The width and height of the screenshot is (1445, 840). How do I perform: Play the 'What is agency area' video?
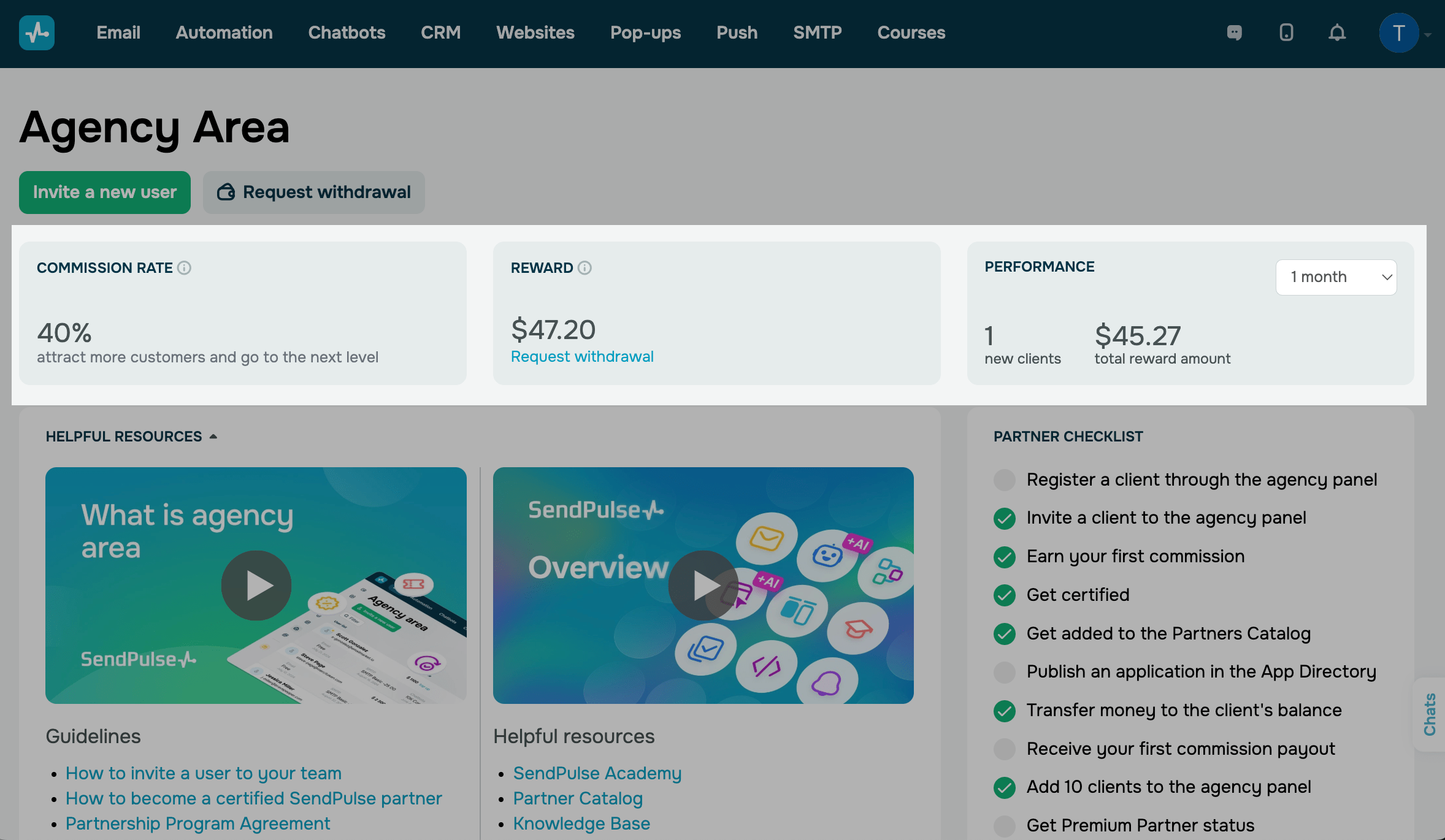256,585
